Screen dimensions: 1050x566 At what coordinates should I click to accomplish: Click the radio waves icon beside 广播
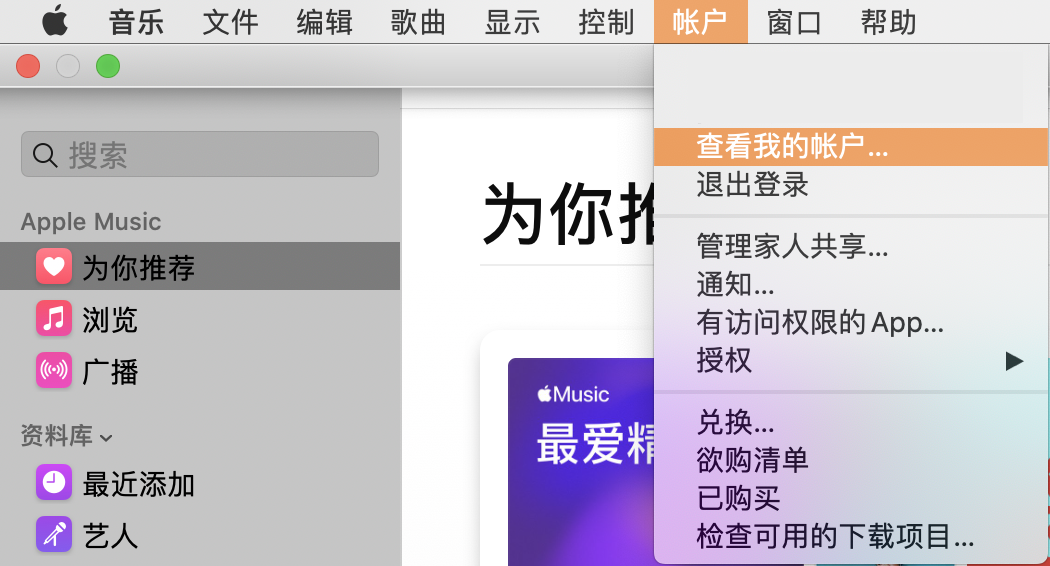[54, 370]
